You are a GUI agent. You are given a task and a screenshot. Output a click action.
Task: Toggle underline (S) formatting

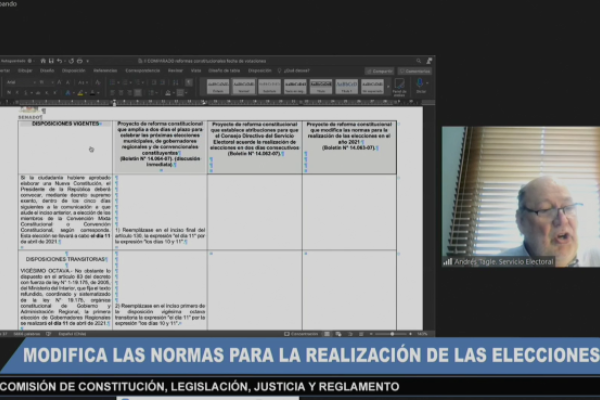[x=26, y=93]
